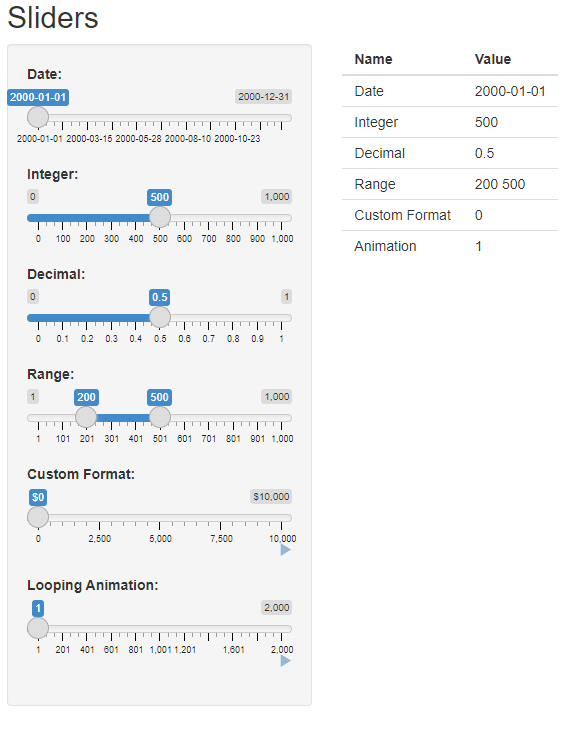Screen dimensions: 575x742
Task: Click the 0.8 tick on Decimal slider
Action: pyautogui.click(x=233, y=339)
